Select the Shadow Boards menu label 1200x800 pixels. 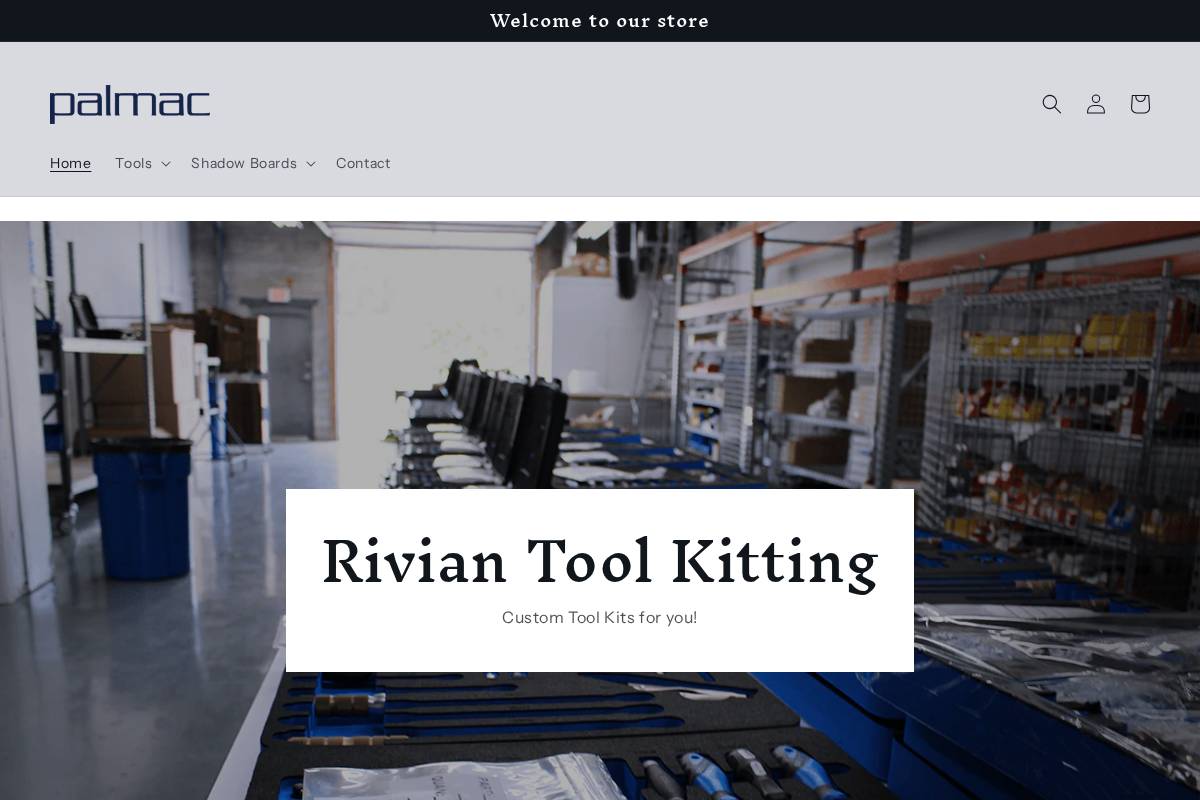click(243, 163)
